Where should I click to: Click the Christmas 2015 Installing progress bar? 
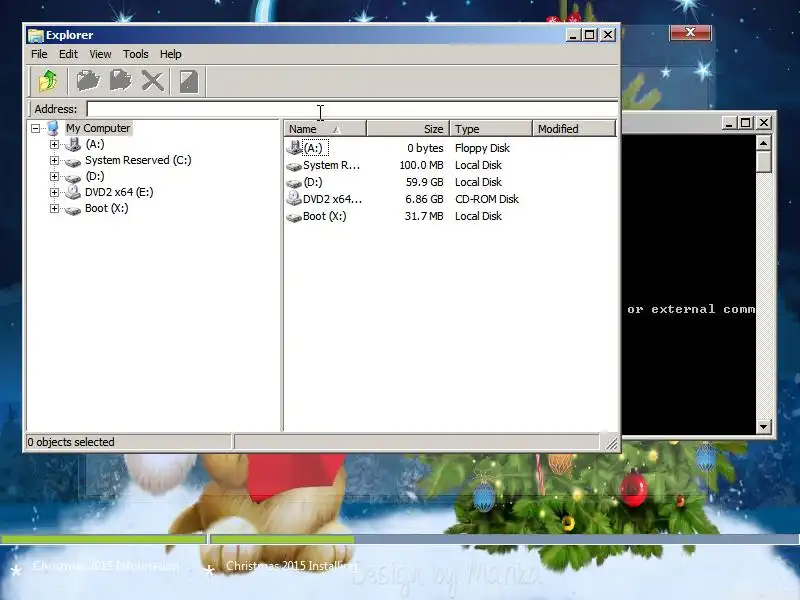pos(505,539)
